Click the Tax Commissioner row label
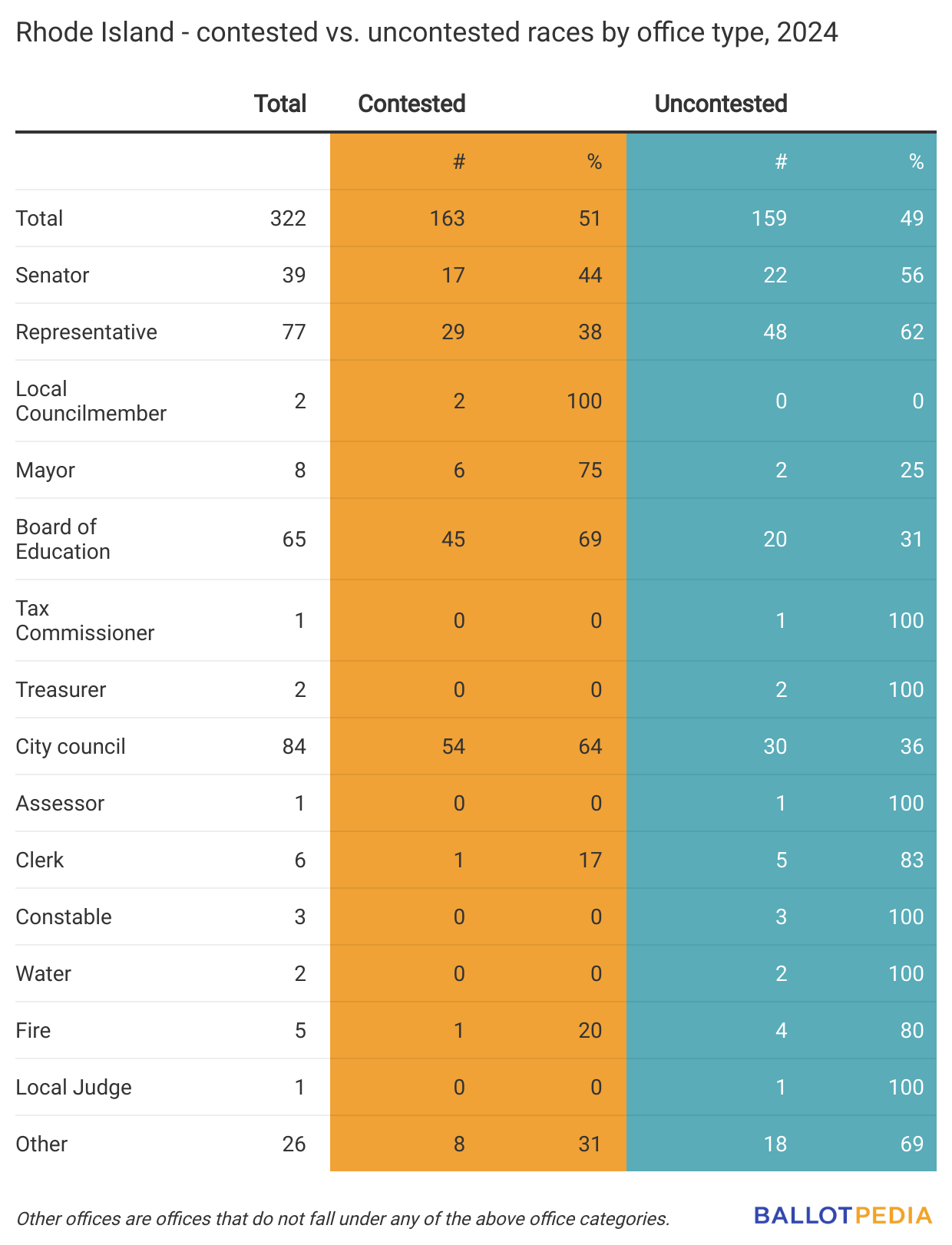Image resolution: width=952 pixels, height=1245 pixels. click(x=84, y=620)
